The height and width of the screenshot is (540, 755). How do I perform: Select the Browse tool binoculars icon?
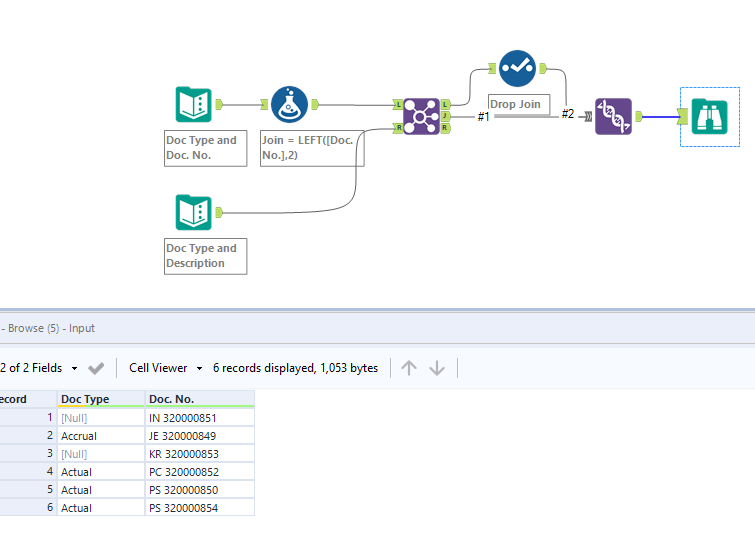pyautogui.click(x=709, y=117)
